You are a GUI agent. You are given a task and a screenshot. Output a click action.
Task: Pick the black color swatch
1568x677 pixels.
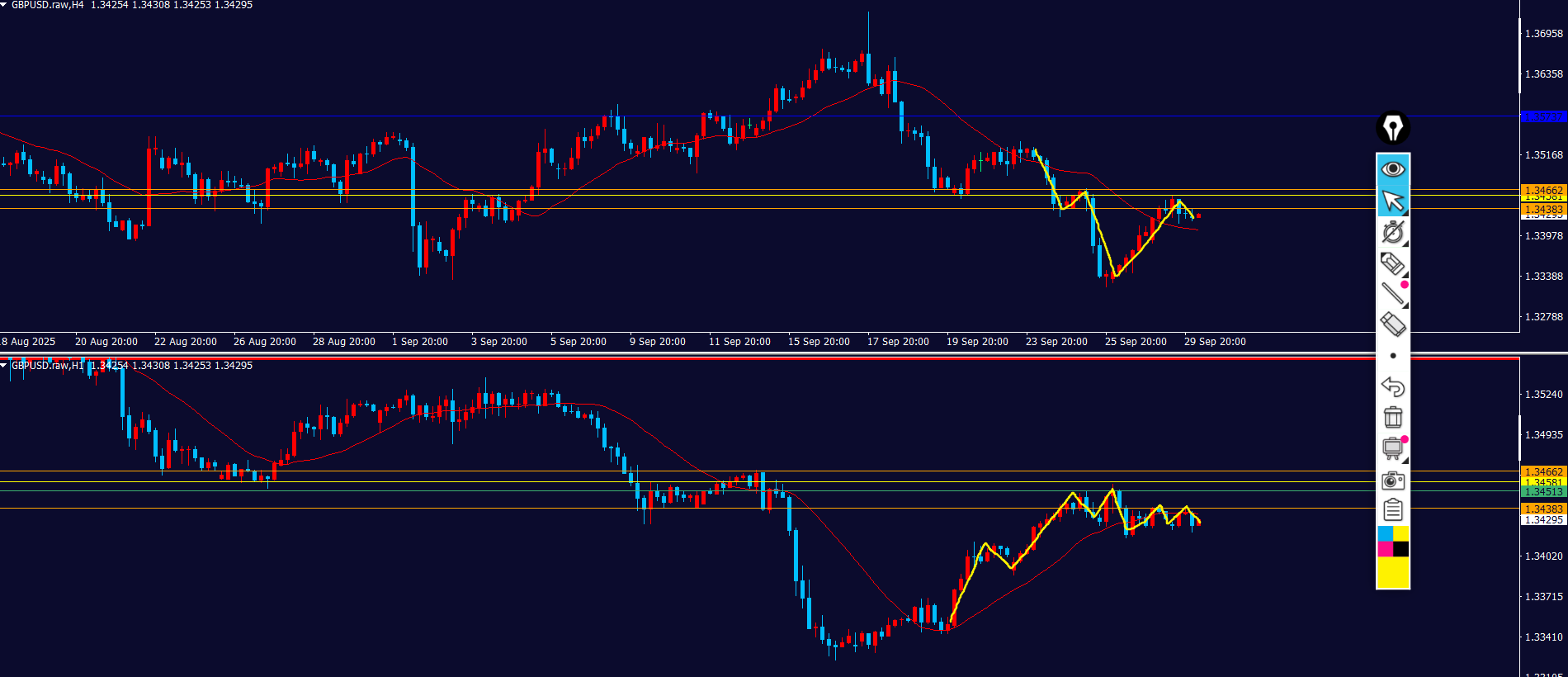pos(1401,549)
